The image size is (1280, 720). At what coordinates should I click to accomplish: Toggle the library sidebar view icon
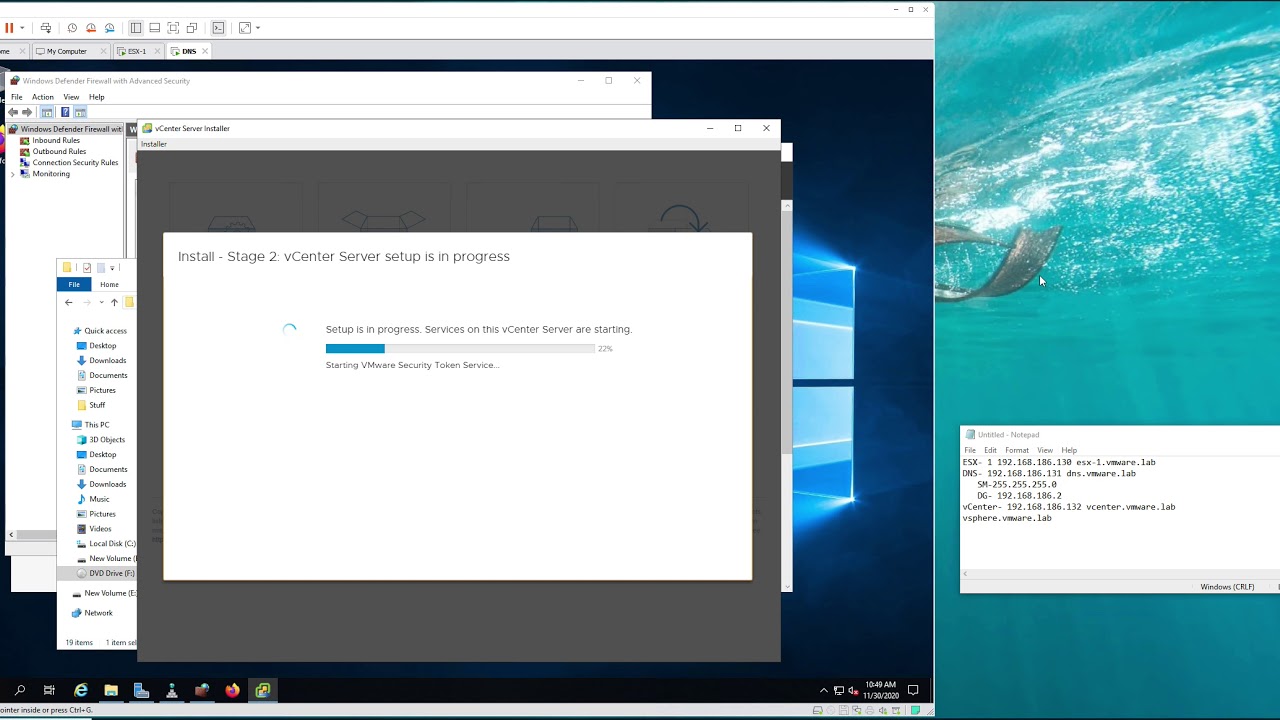tap(136, 28)
